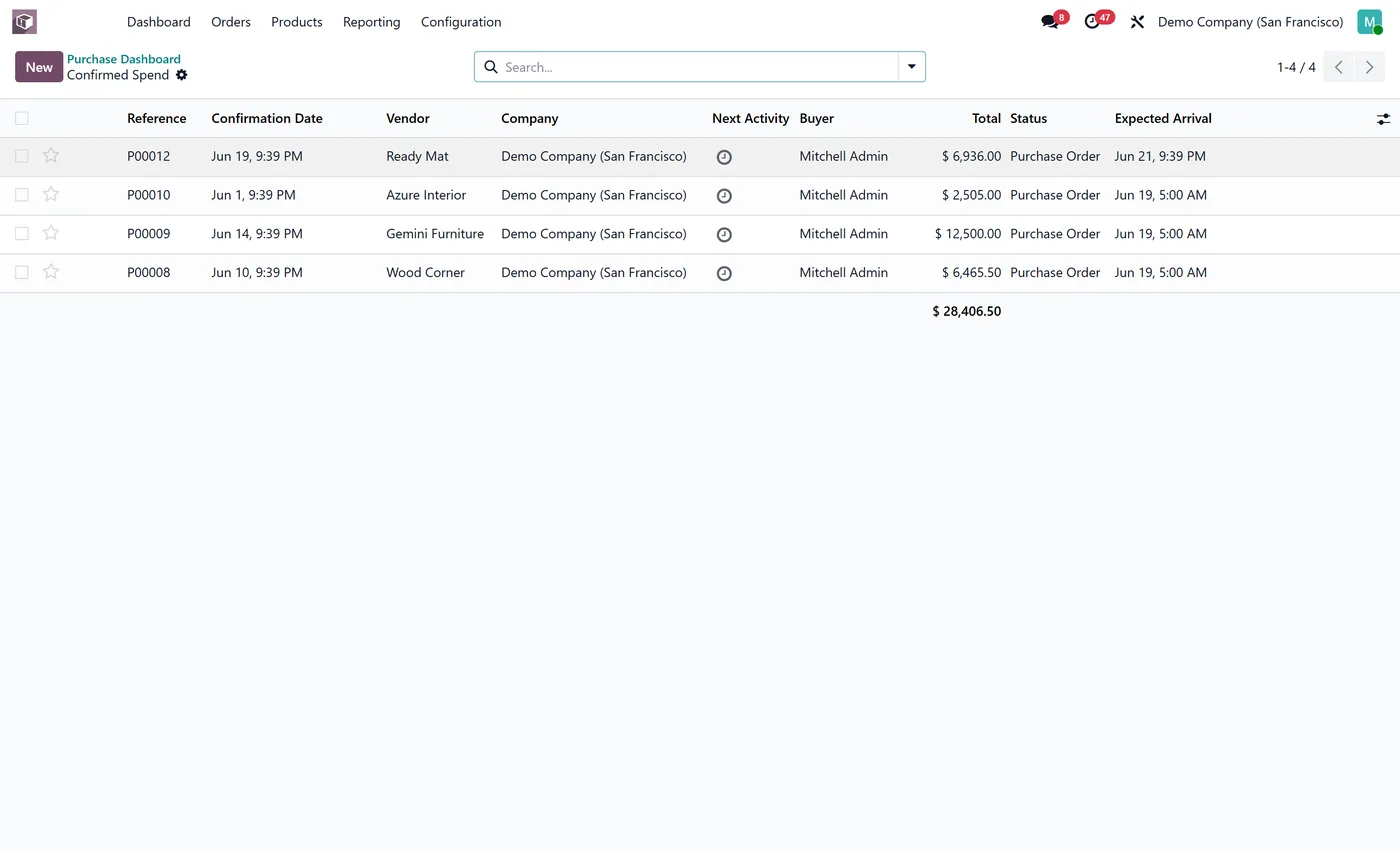Open optional columns adjust icon

[x=1383, y=119]
